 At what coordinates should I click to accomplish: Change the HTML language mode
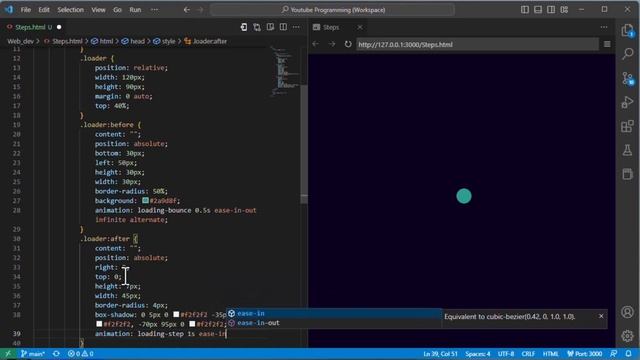550,353
